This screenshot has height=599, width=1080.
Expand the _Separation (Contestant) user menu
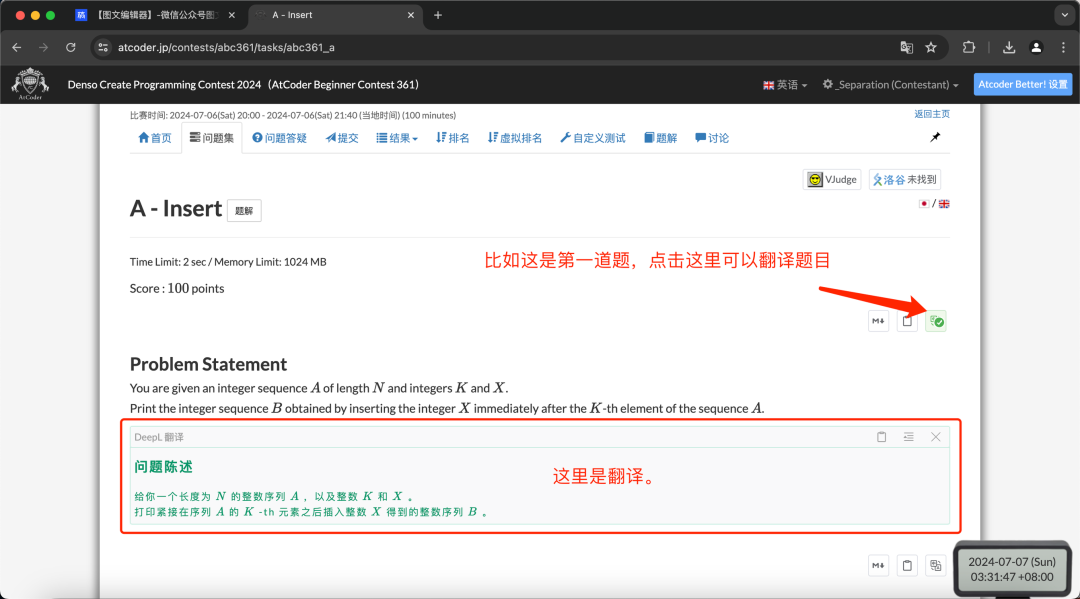click(x=890, y=84)
